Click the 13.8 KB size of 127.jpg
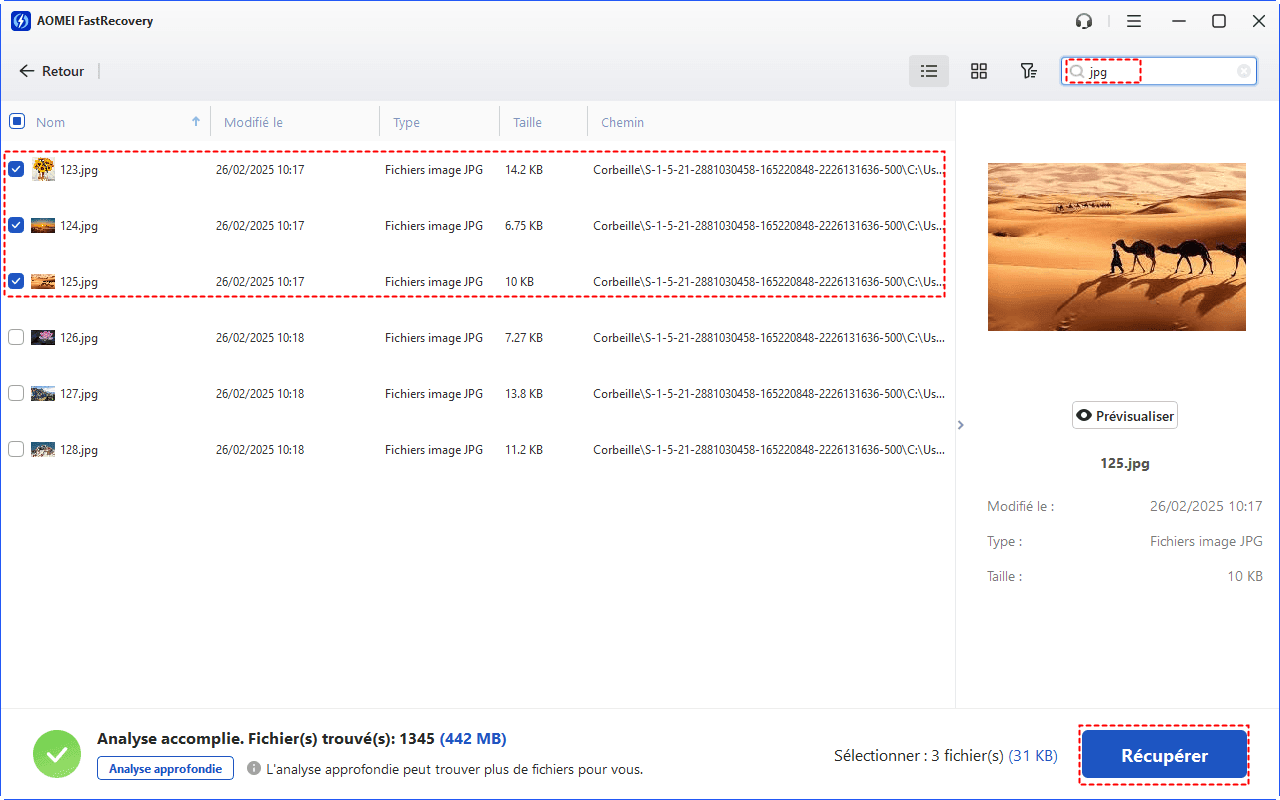This screenshot has width=1280, height=800. click(x=524, y=394)
